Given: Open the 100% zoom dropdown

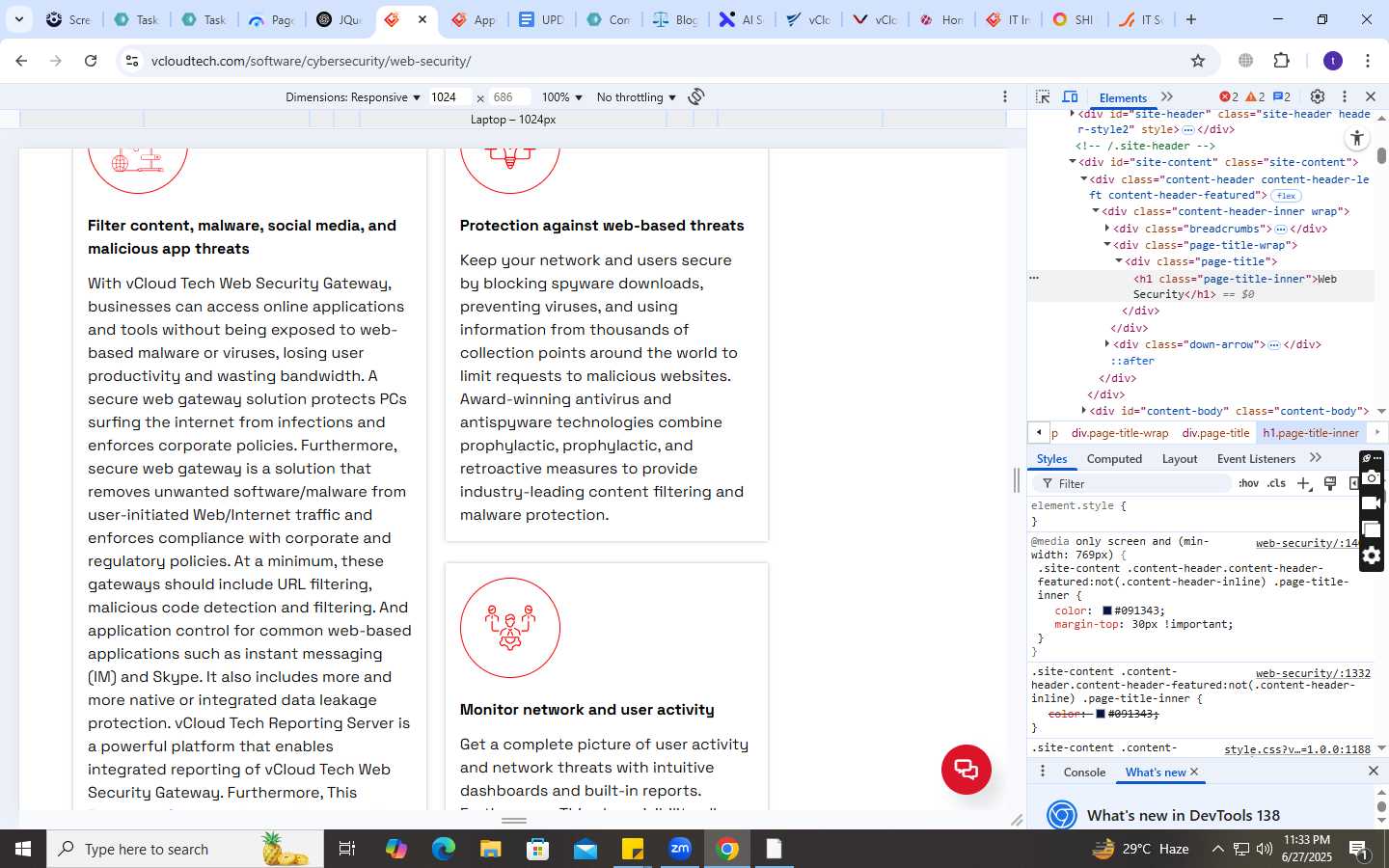Looking at the screenshot, I should [x=562, y=97].
